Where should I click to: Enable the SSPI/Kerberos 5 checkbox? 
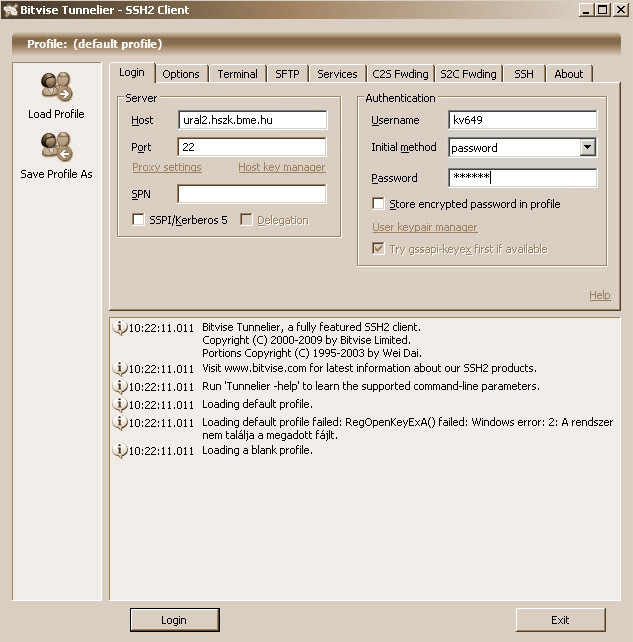(x=138, y=219)
